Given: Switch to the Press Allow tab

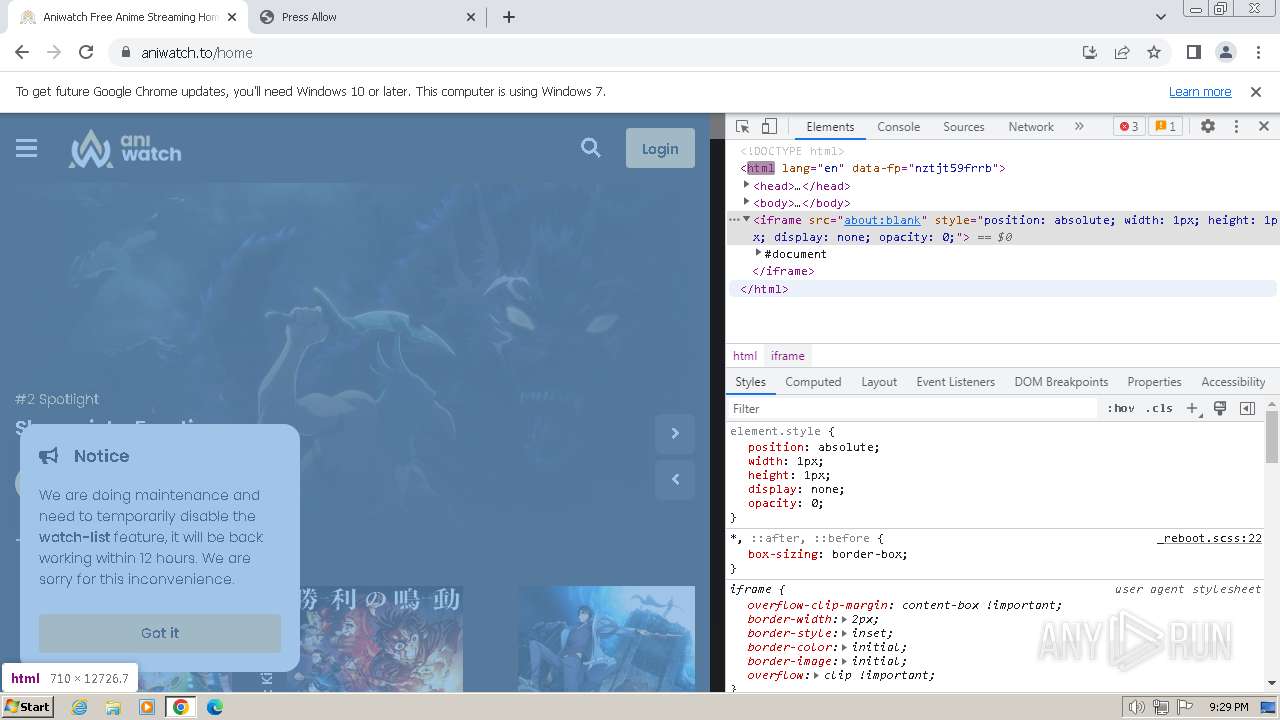Looking at the screenshot, I should [367, 17].
